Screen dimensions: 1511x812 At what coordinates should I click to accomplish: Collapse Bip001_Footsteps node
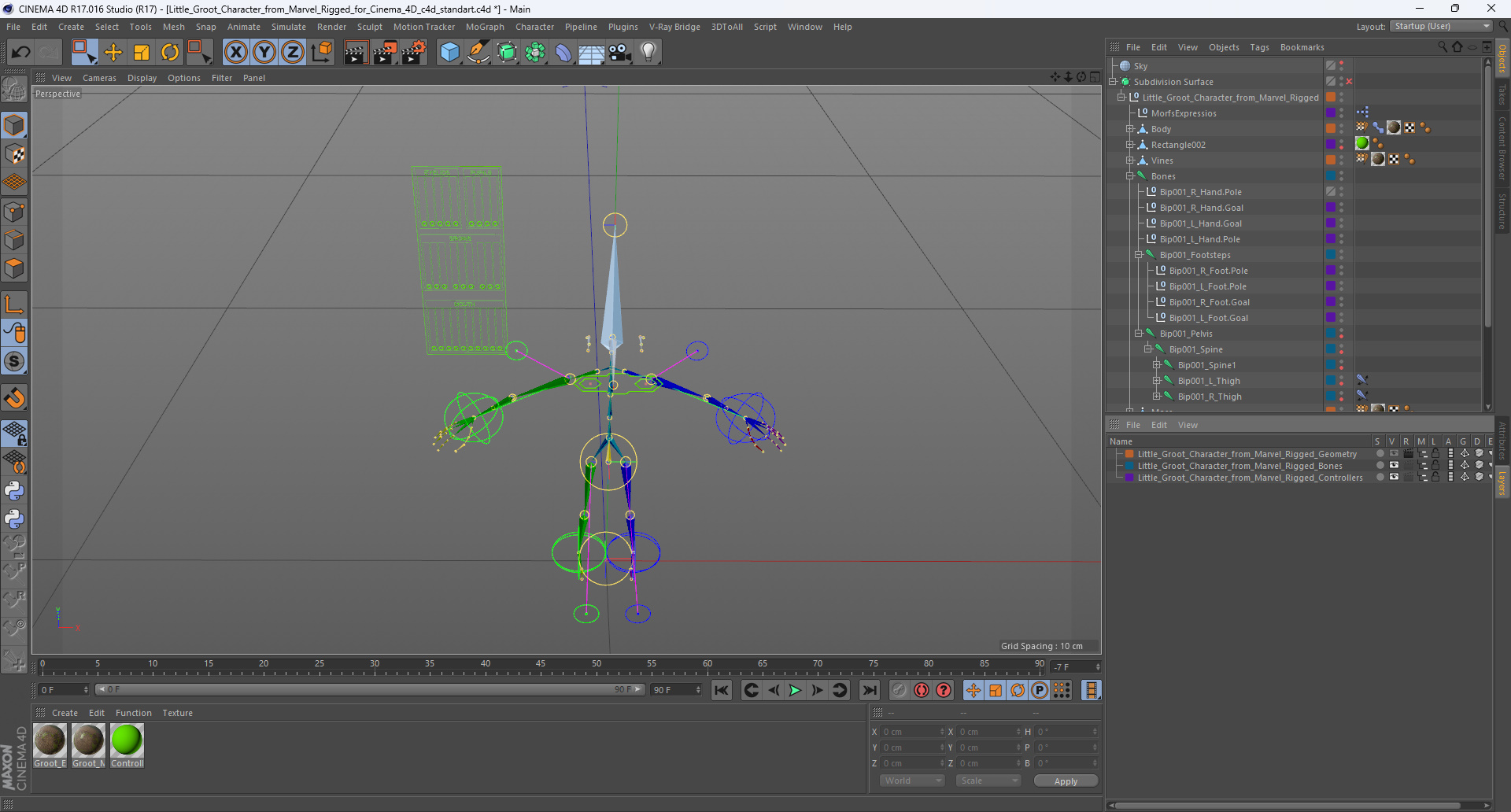pyautogui.click(x=1139, y=255)
